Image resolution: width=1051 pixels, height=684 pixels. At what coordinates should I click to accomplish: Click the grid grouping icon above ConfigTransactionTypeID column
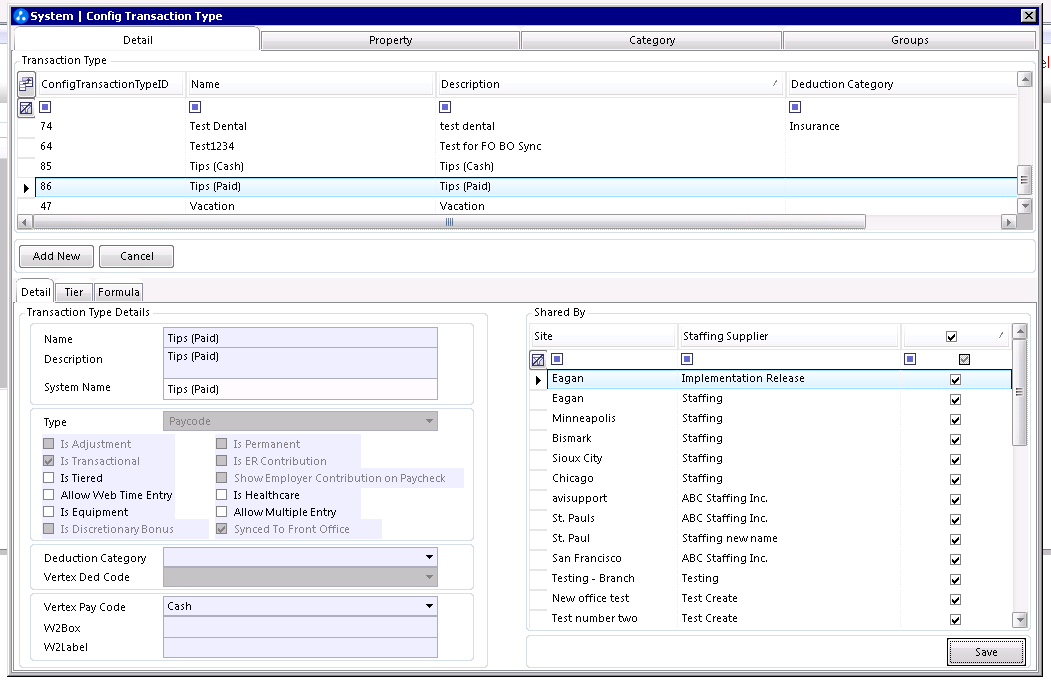click(25, 83)
